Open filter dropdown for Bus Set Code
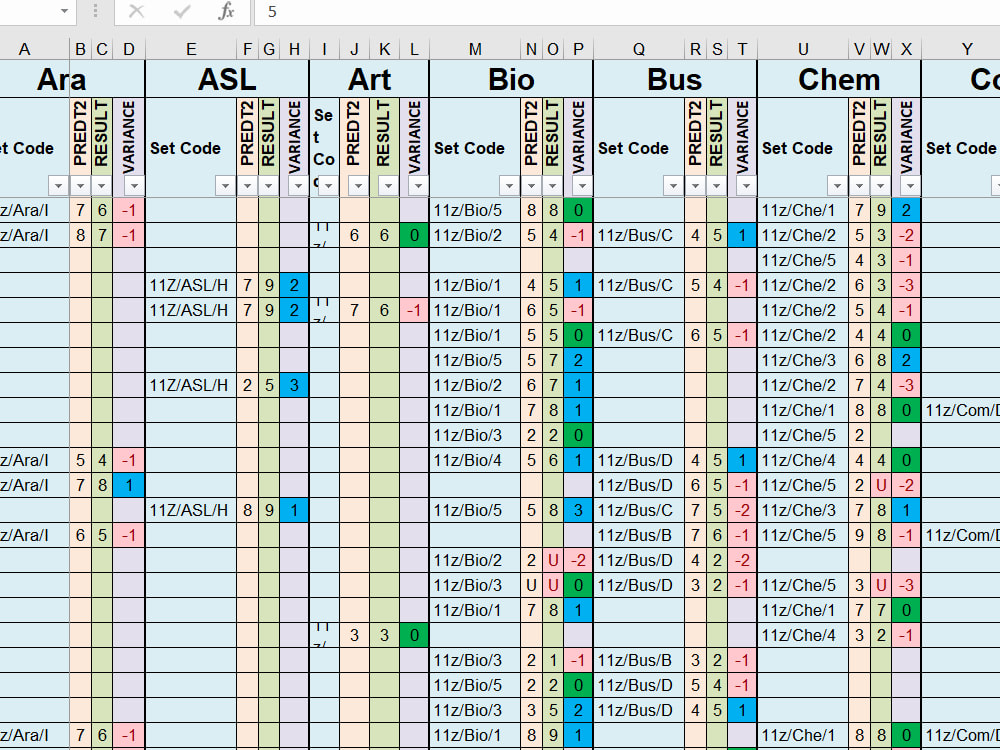 point(673,186)
